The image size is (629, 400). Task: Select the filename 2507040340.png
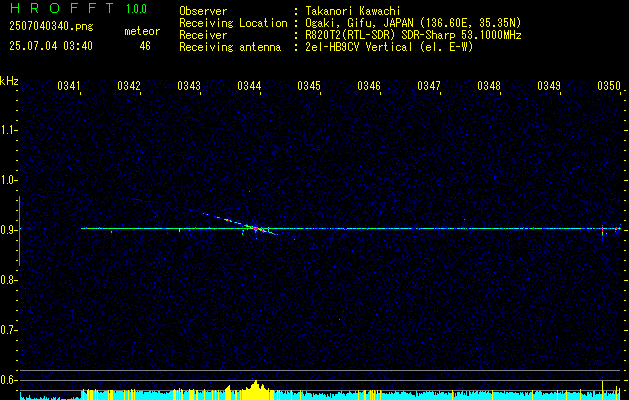(51, 27)
